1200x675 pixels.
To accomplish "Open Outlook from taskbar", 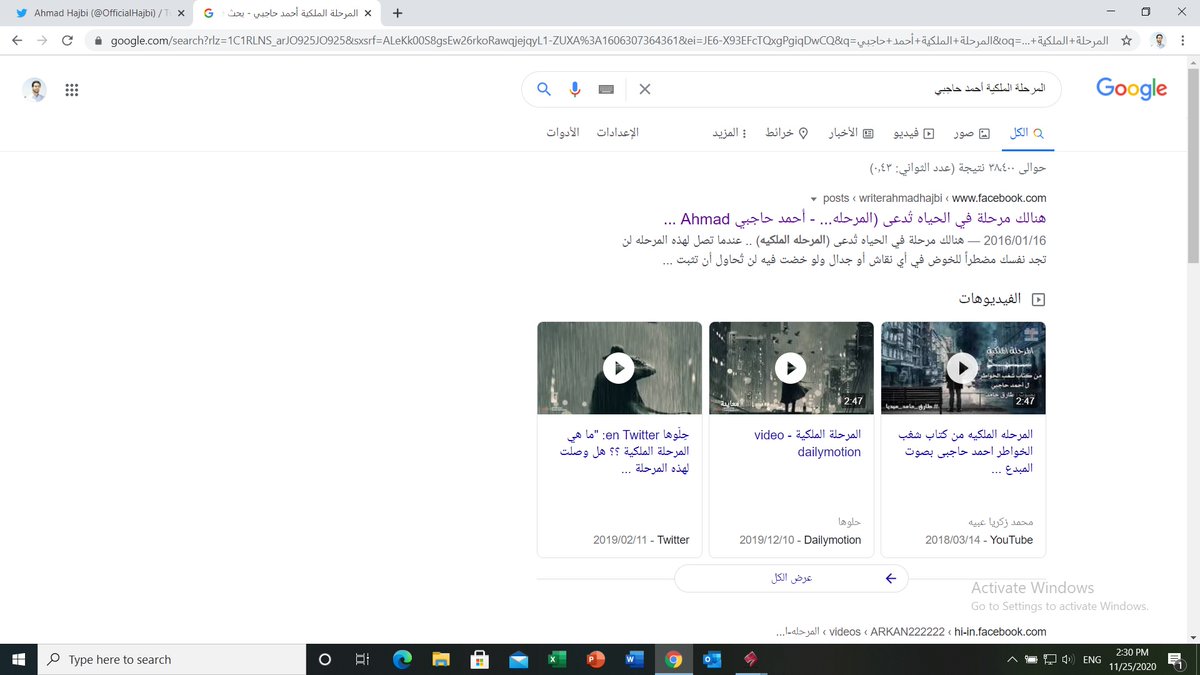I will click(713, 659).
